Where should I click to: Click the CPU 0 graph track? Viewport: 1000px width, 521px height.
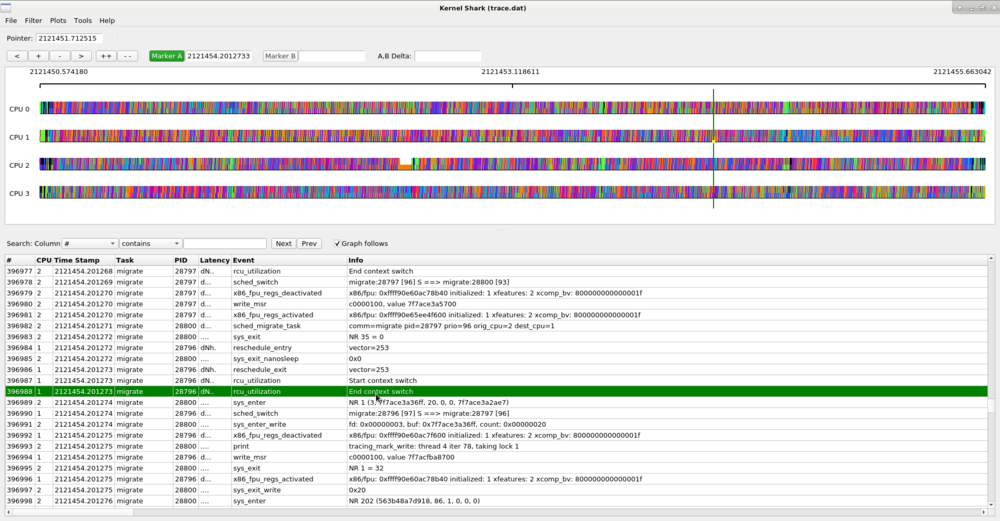[512, 108]
